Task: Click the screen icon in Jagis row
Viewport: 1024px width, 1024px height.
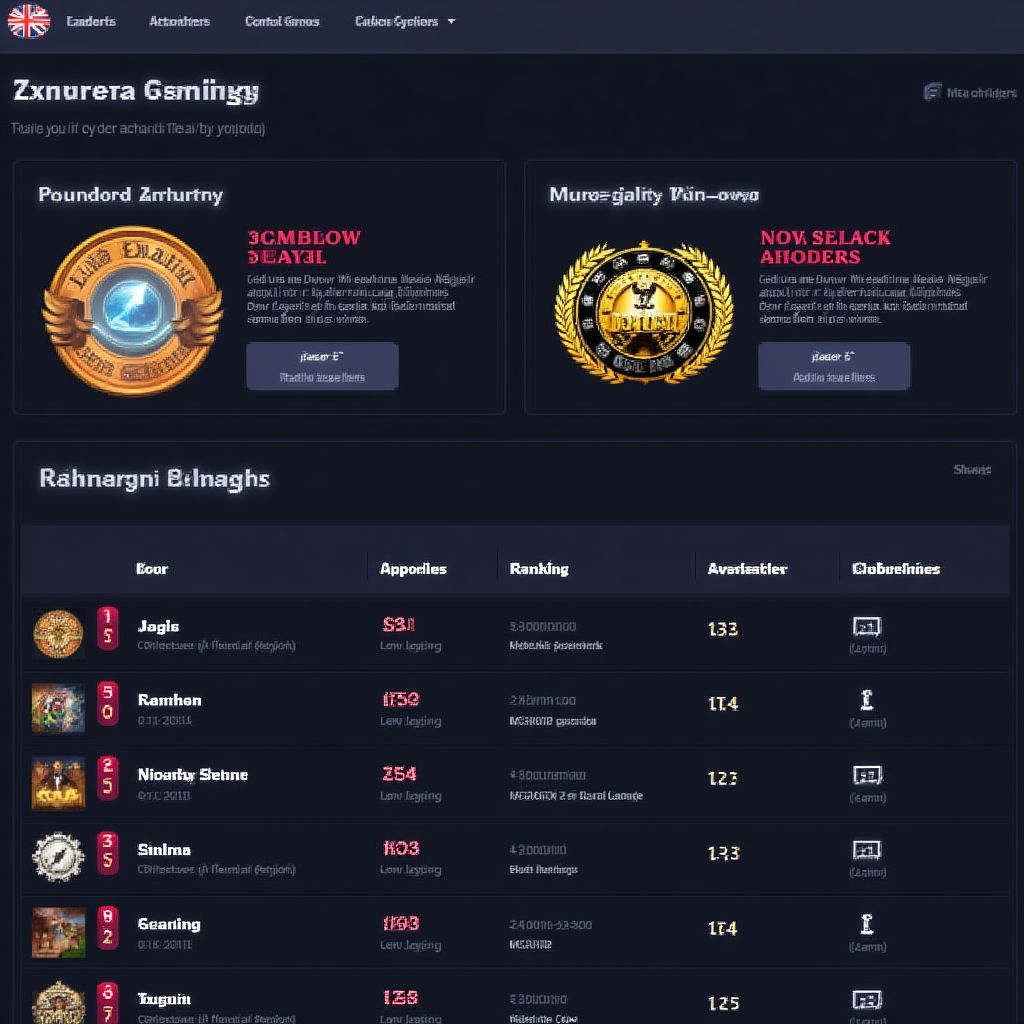Action: coord(867,627)
